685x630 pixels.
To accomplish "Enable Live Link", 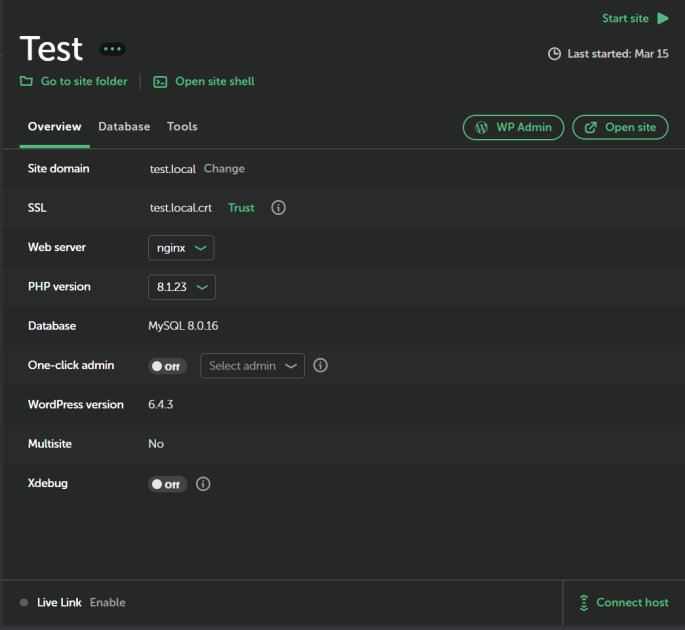I will click(107, 602).
